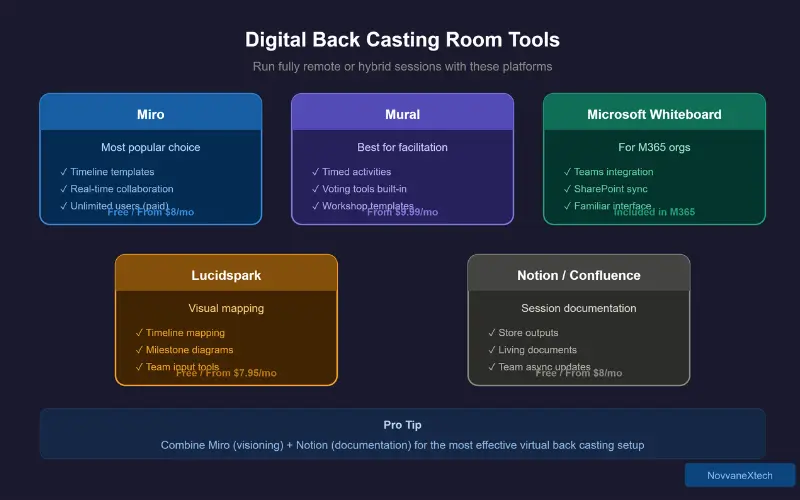Click 'For M365 orgs' text

click(x=655, y=147)
